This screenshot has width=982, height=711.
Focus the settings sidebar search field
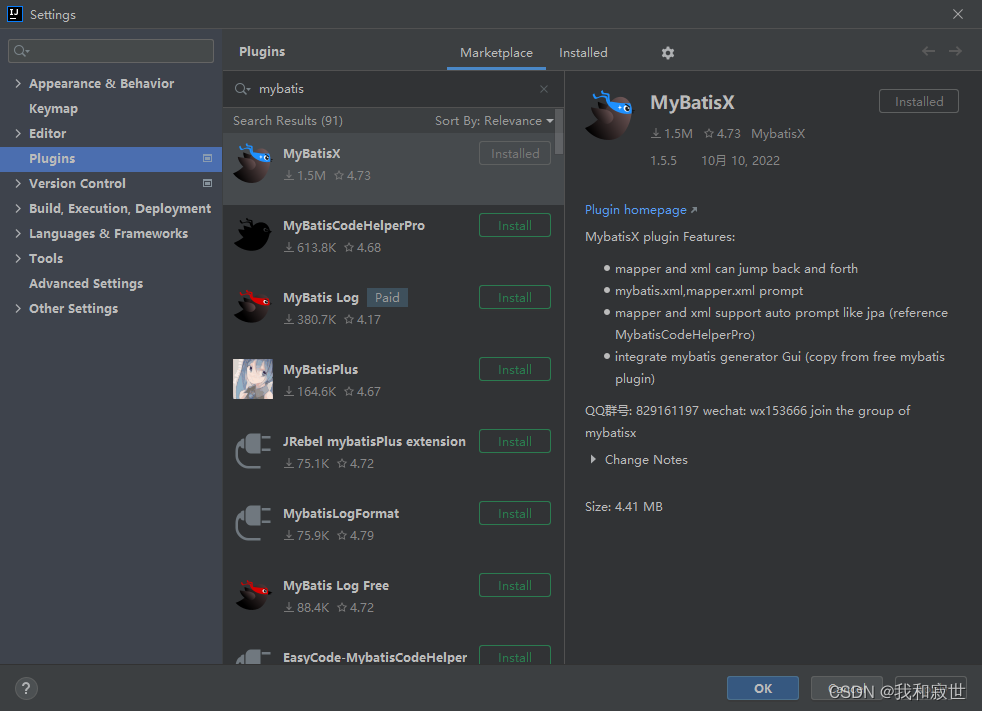pos(111,51)
